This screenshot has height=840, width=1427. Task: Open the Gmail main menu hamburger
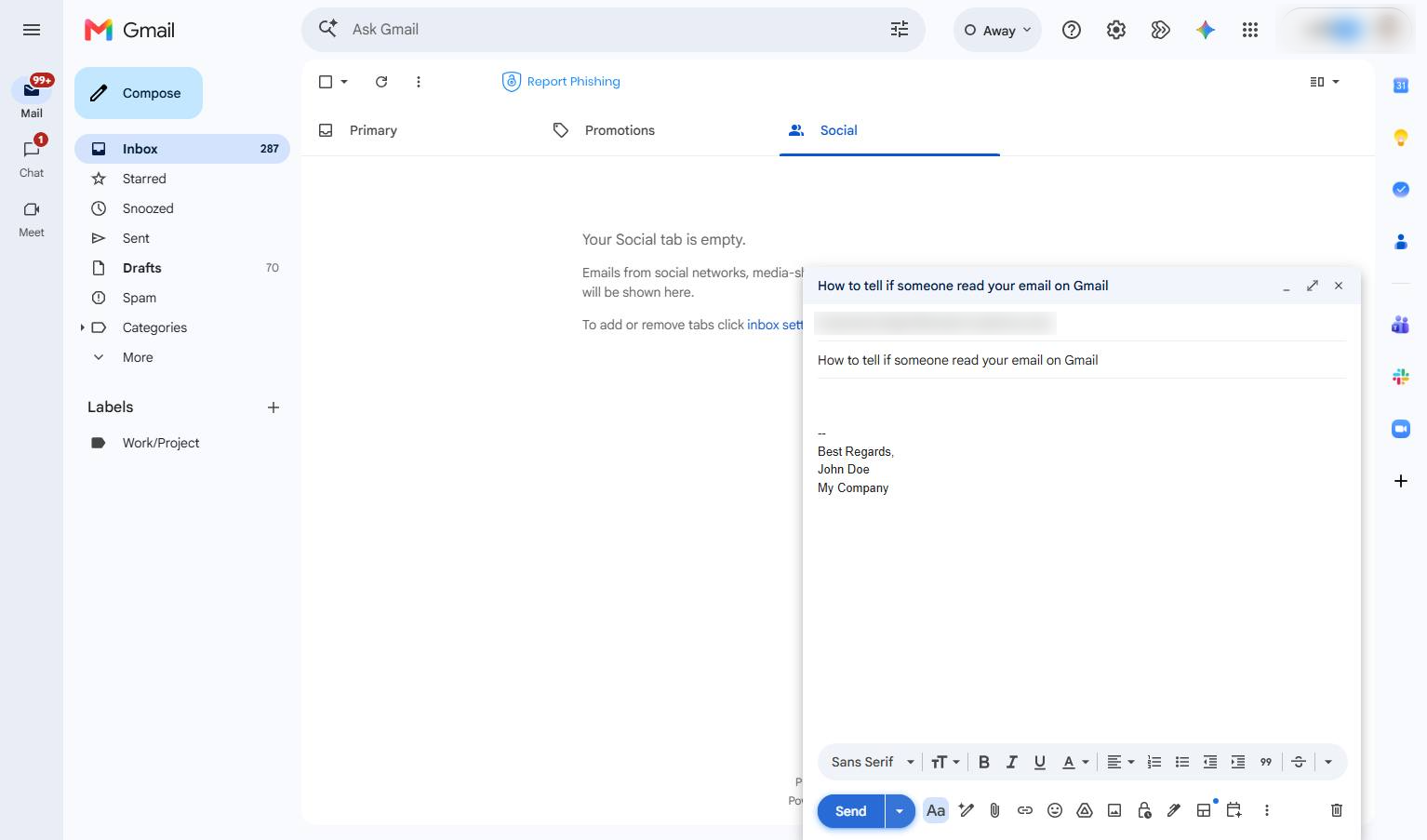(x=32, y=30)
